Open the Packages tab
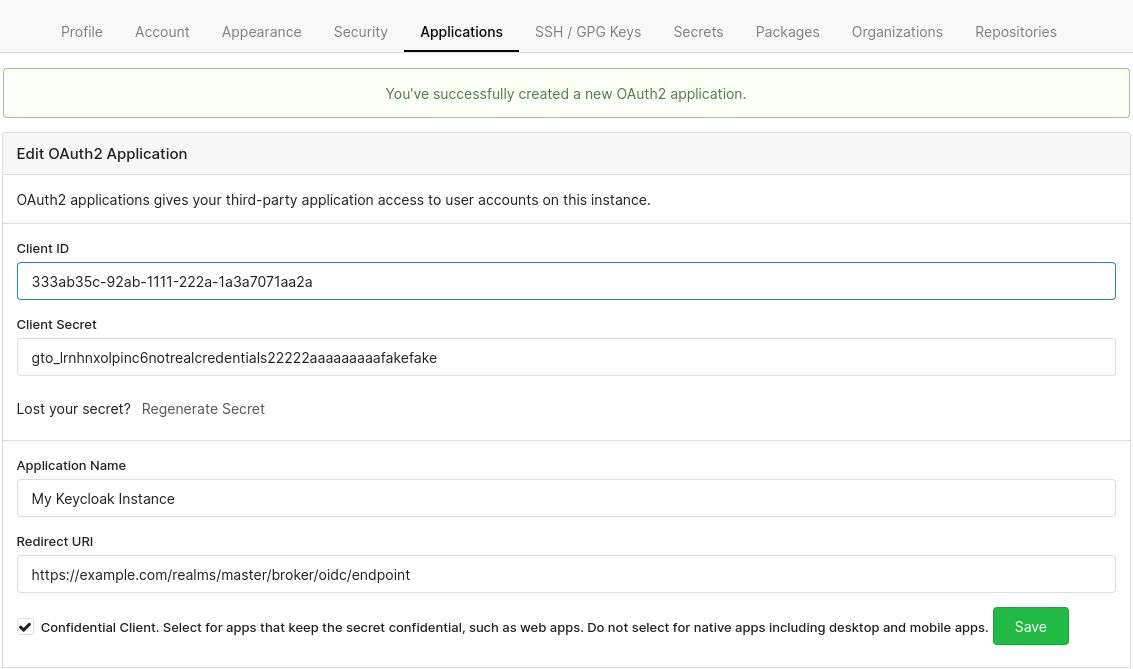This screenshot has width=1133, height=669. point(787,31)
